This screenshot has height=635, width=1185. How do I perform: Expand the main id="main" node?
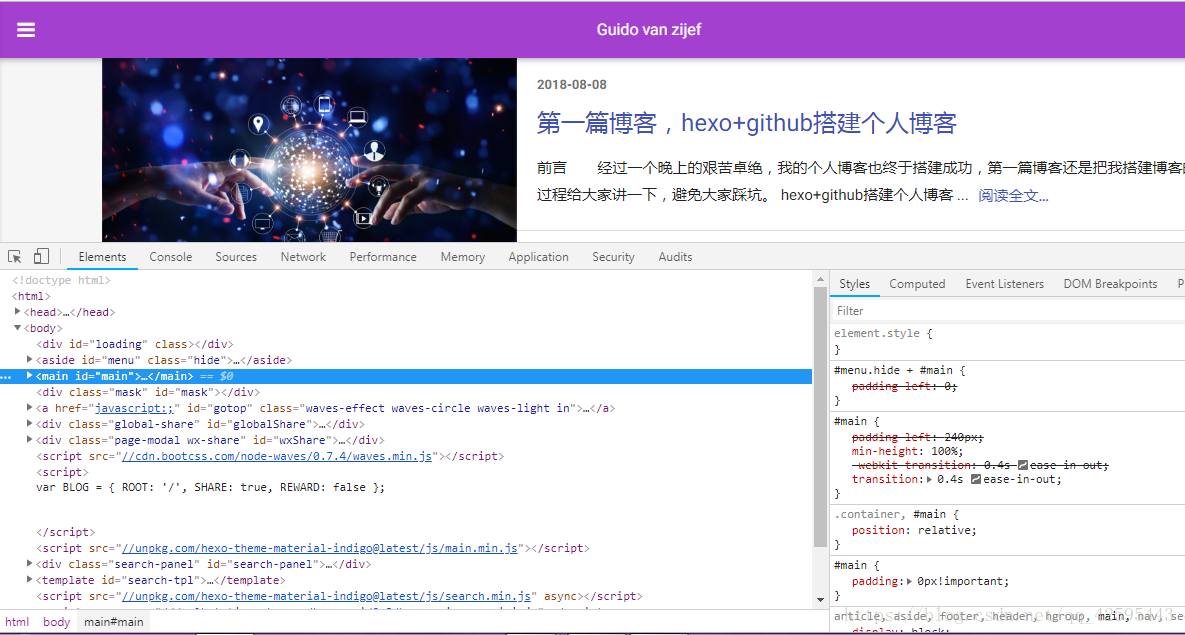tap(29, 376)
